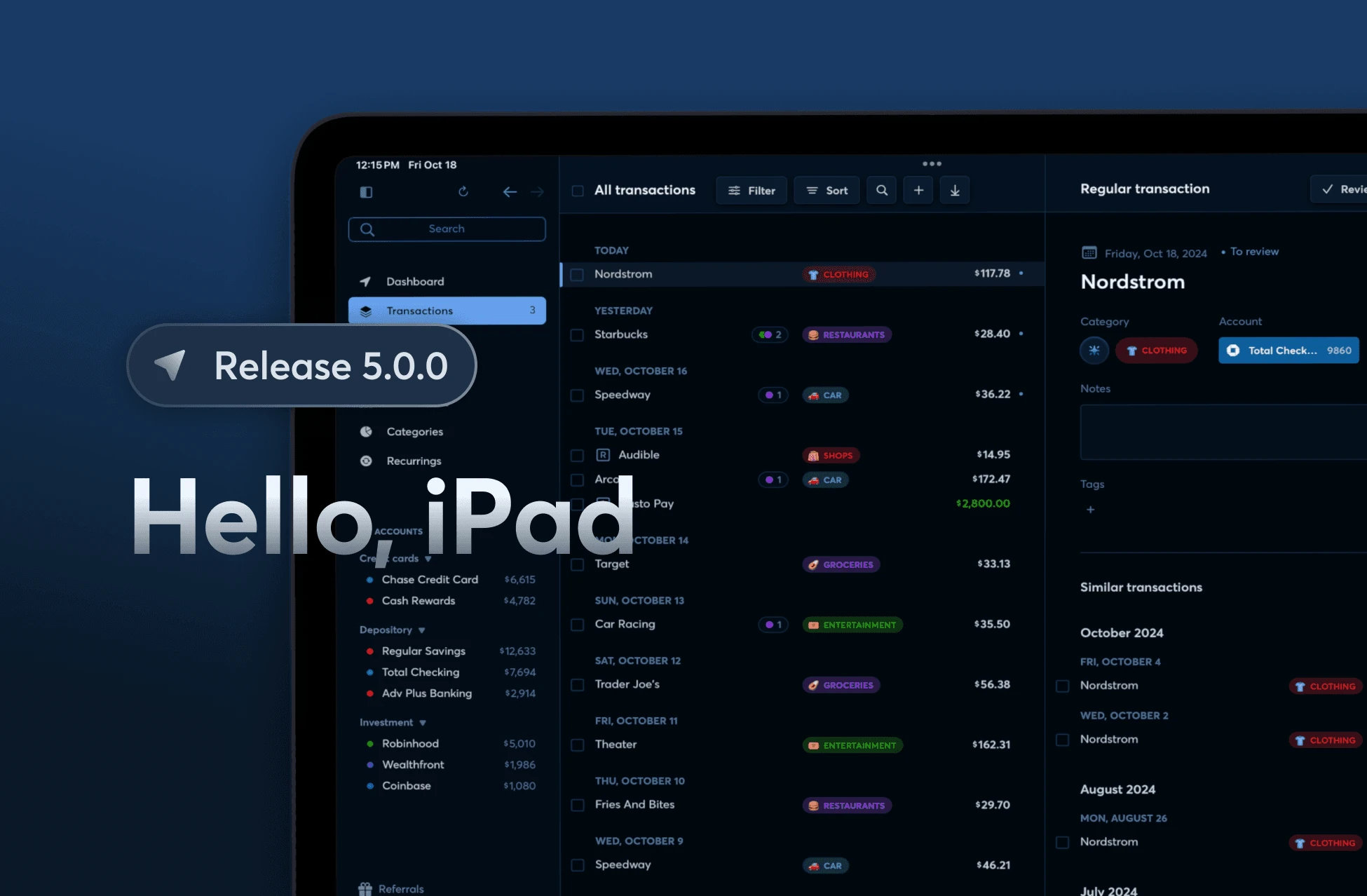The width and height of the screenshot is (1367, 896).
Task: Add a tag with the plus icon
Action: pyautogui.click(x=1090, y=510)
